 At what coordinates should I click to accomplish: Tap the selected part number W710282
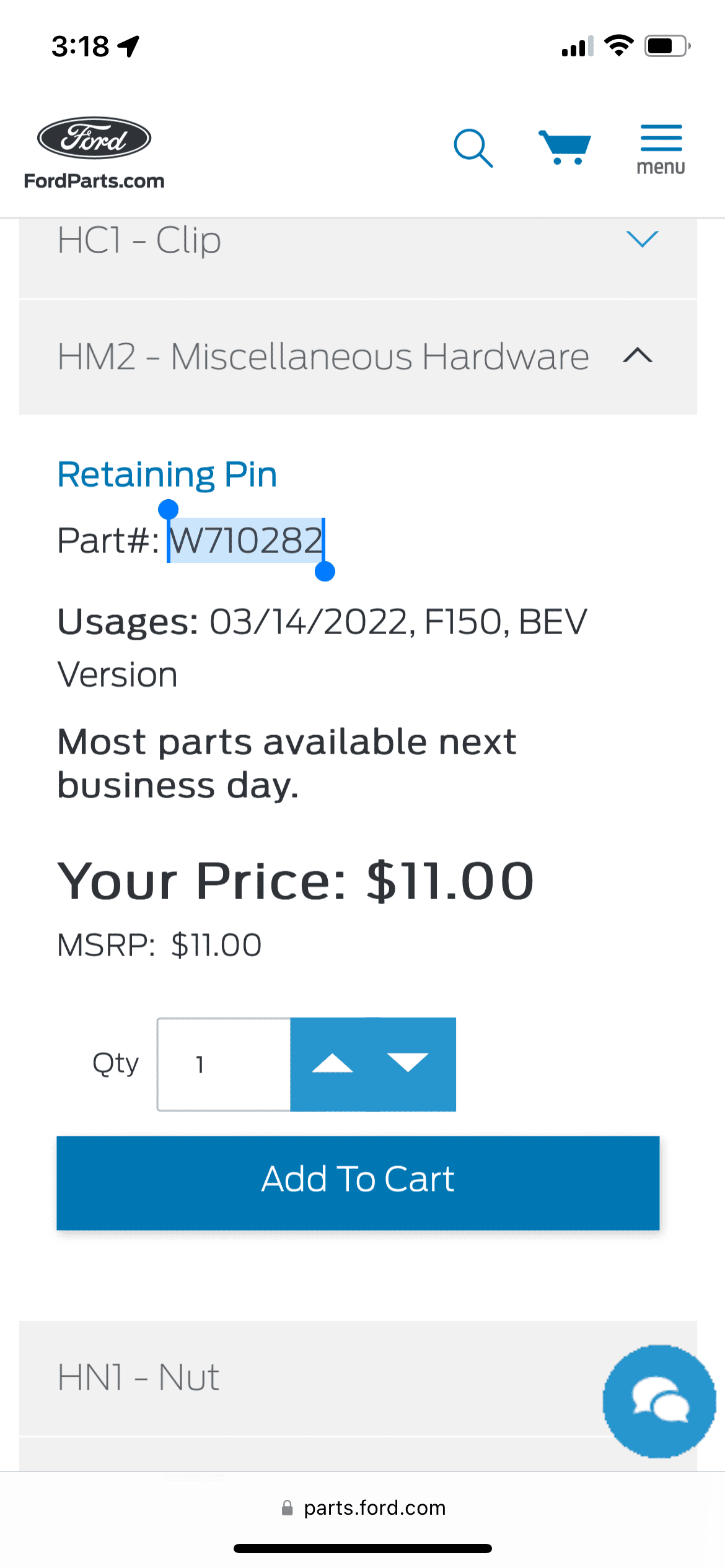[246, 541]
